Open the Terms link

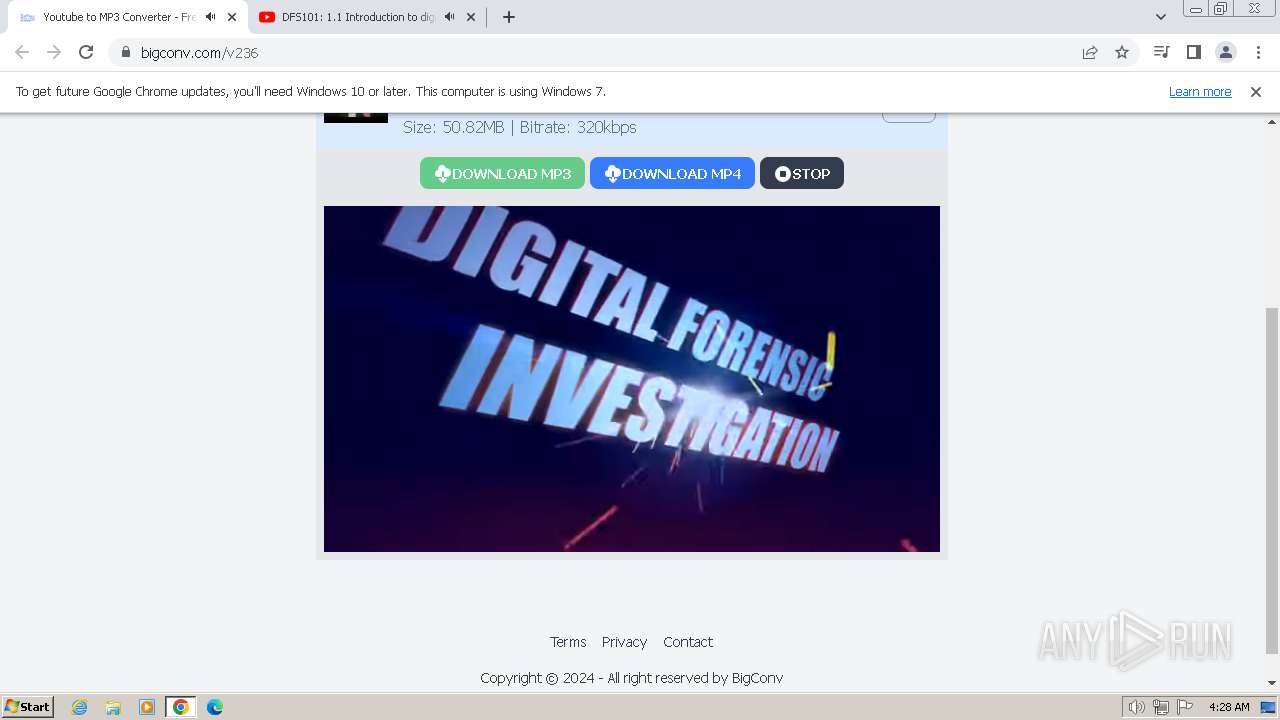pos(568,642)
